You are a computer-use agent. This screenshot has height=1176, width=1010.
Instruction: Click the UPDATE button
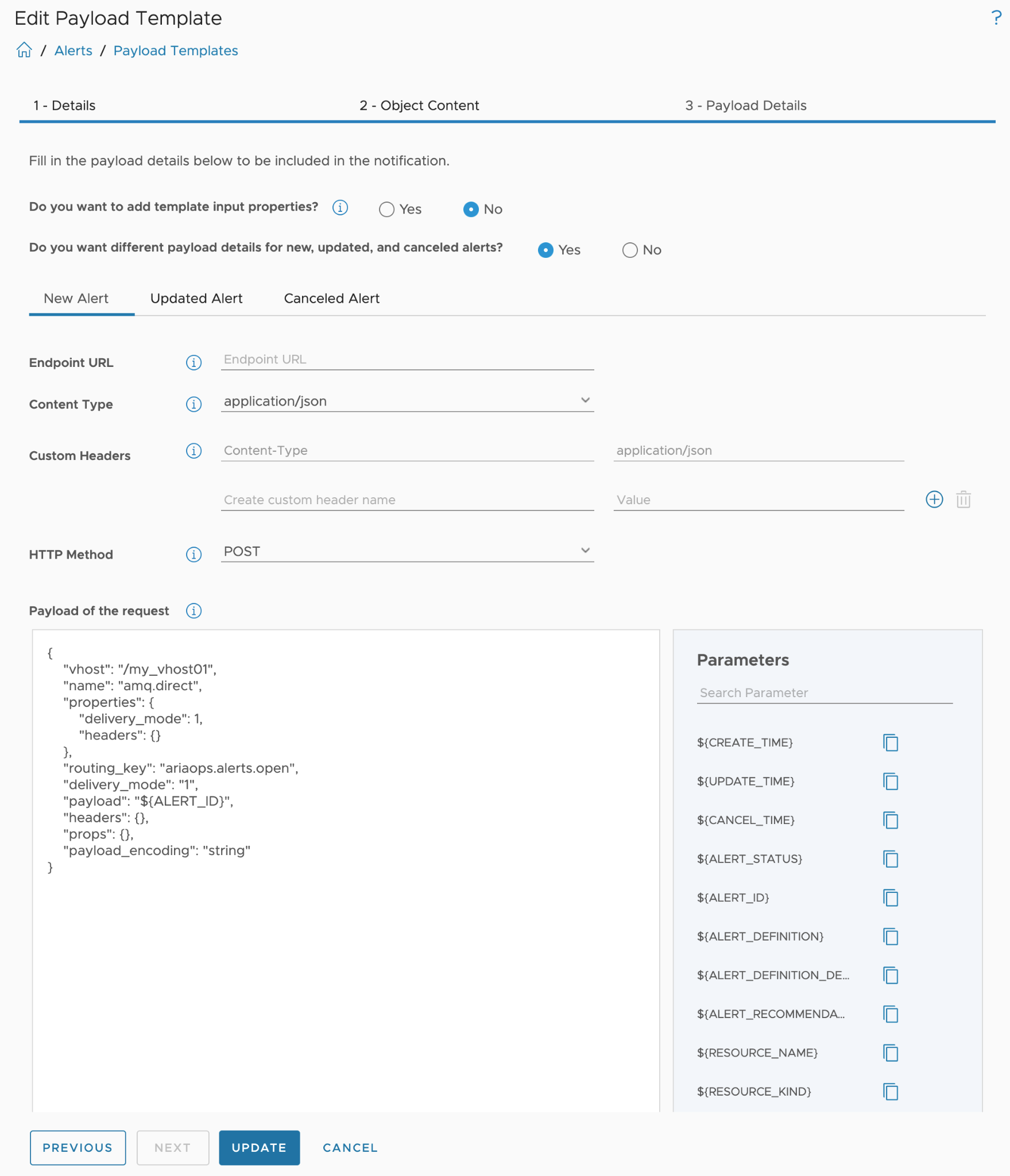tap(259, 1147)
